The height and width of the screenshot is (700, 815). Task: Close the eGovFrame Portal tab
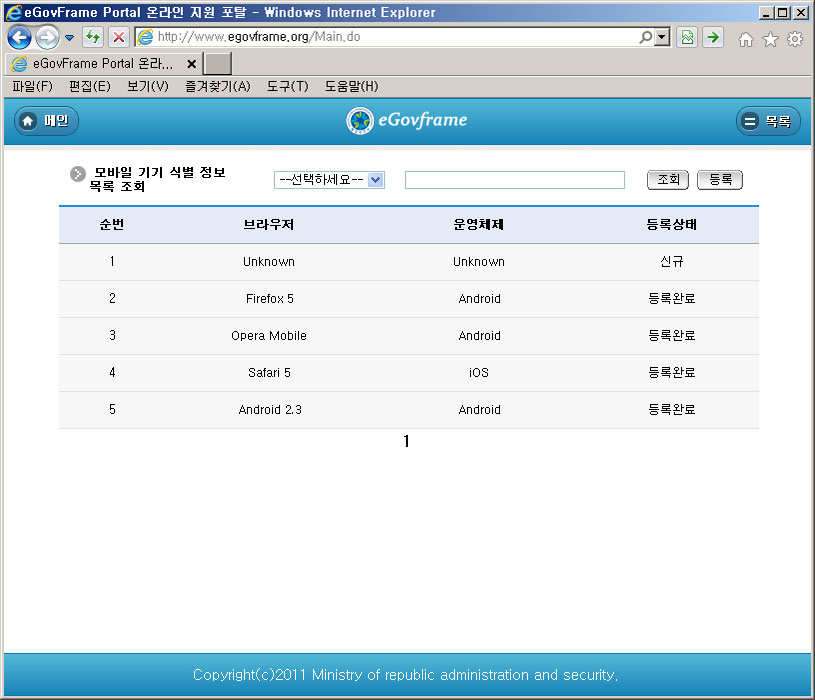click(x=192, y=63)
